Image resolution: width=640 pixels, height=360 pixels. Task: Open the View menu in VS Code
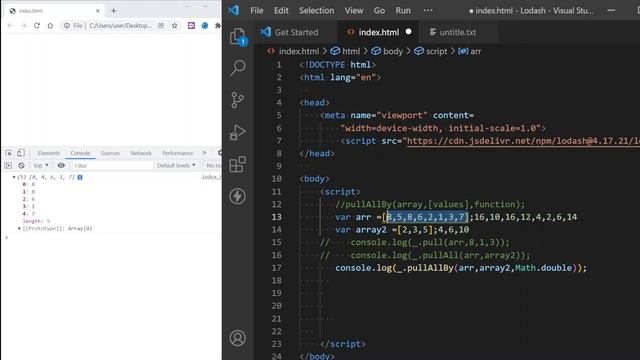pyautogui.click(x=354, y=11)
